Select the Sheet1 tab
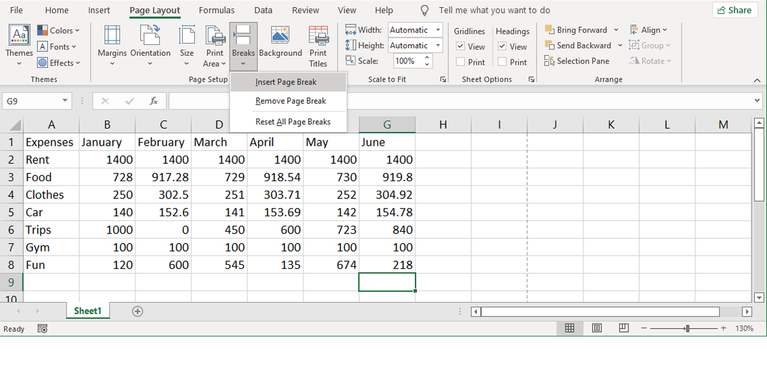 tap(88, 311)
